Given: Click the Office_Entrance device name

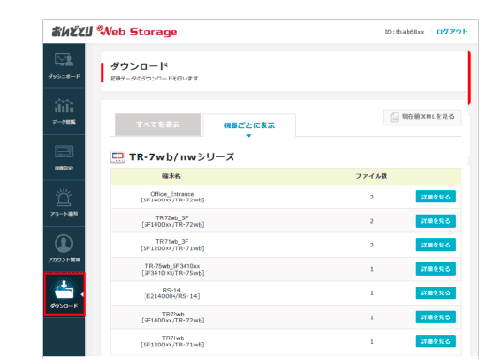Looking at the screenshot, I should (172, 194).
